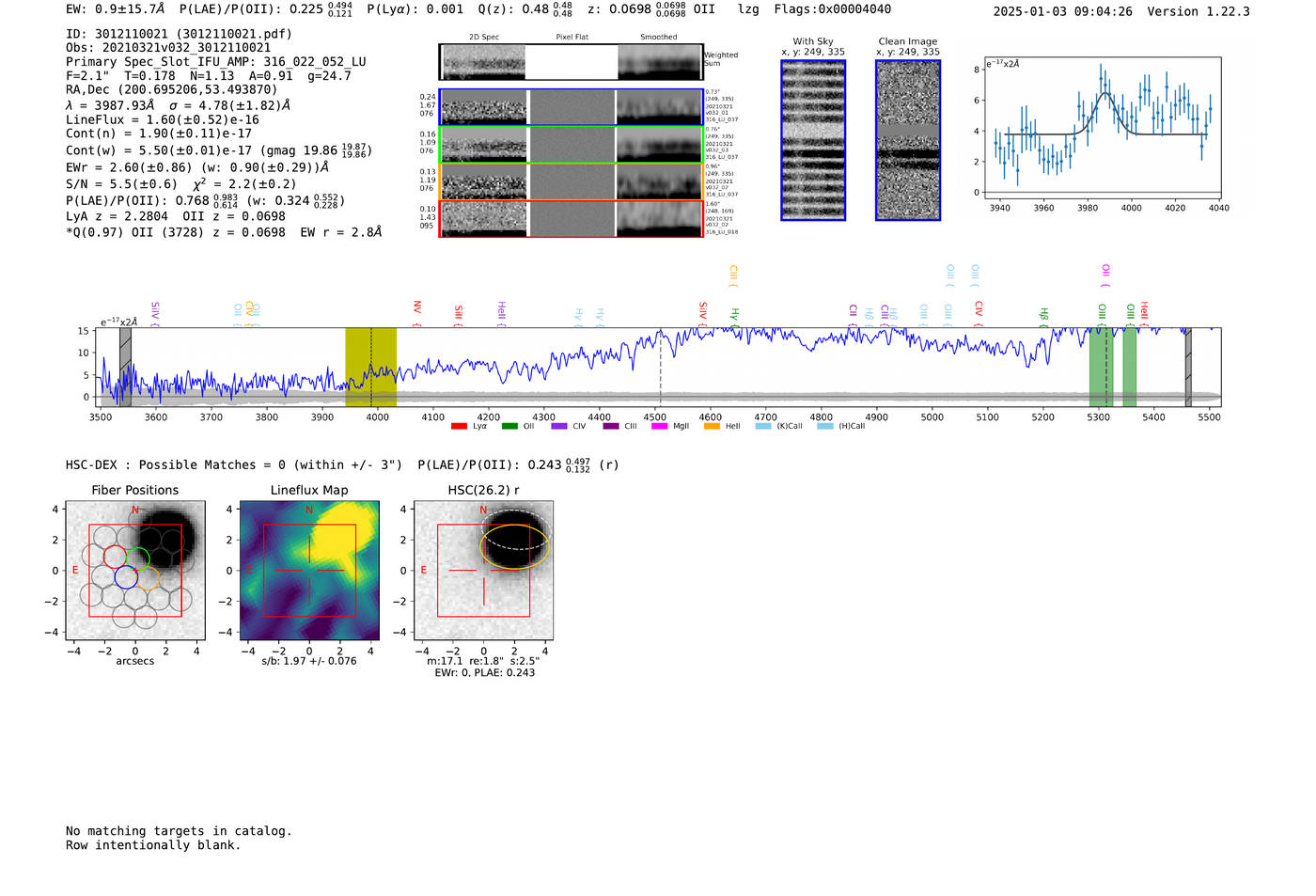
Task: Click the Flags:0x00004040 text in header
Action: pyautogui.click(x=833, y=9)
